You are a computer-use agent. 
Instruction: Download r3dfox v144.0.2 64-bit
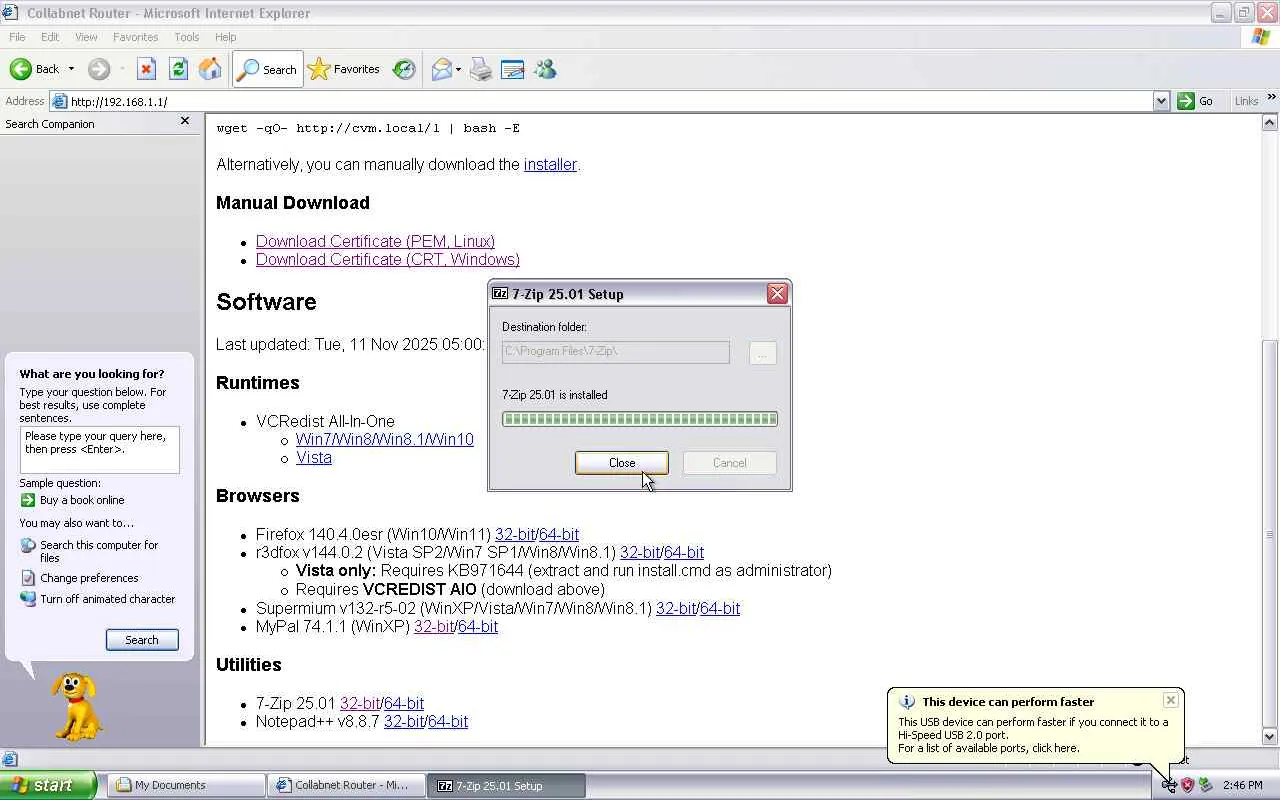684,552
